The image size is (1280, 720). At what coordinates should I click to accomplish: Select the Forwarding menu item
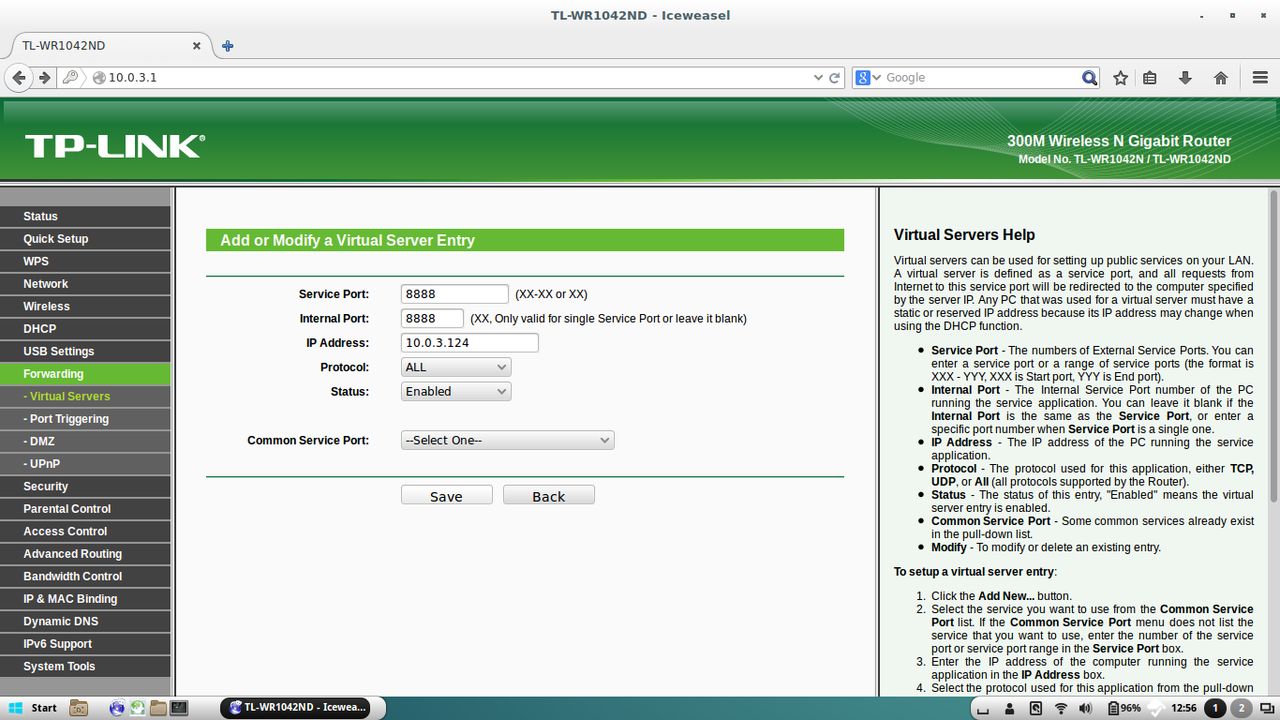click(85, 374)
